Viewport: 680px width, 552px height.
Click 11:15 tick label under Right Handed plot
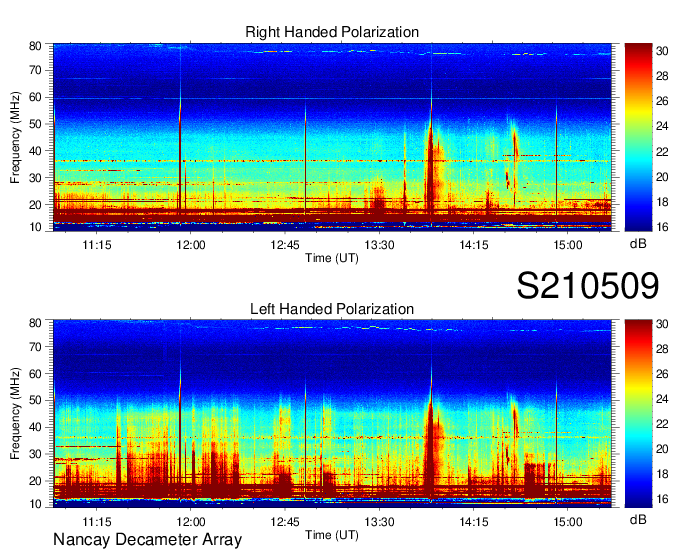(97, 245)
